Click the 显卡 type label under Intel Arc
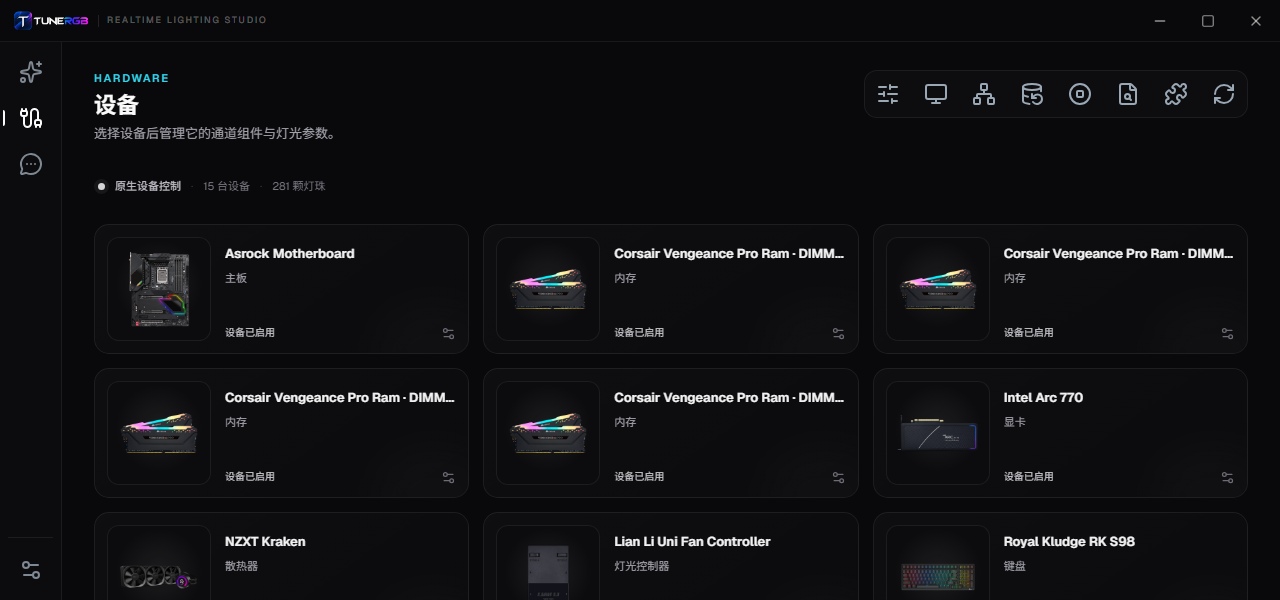This screenshot has height=600, width=1280. coord(1015,422)
